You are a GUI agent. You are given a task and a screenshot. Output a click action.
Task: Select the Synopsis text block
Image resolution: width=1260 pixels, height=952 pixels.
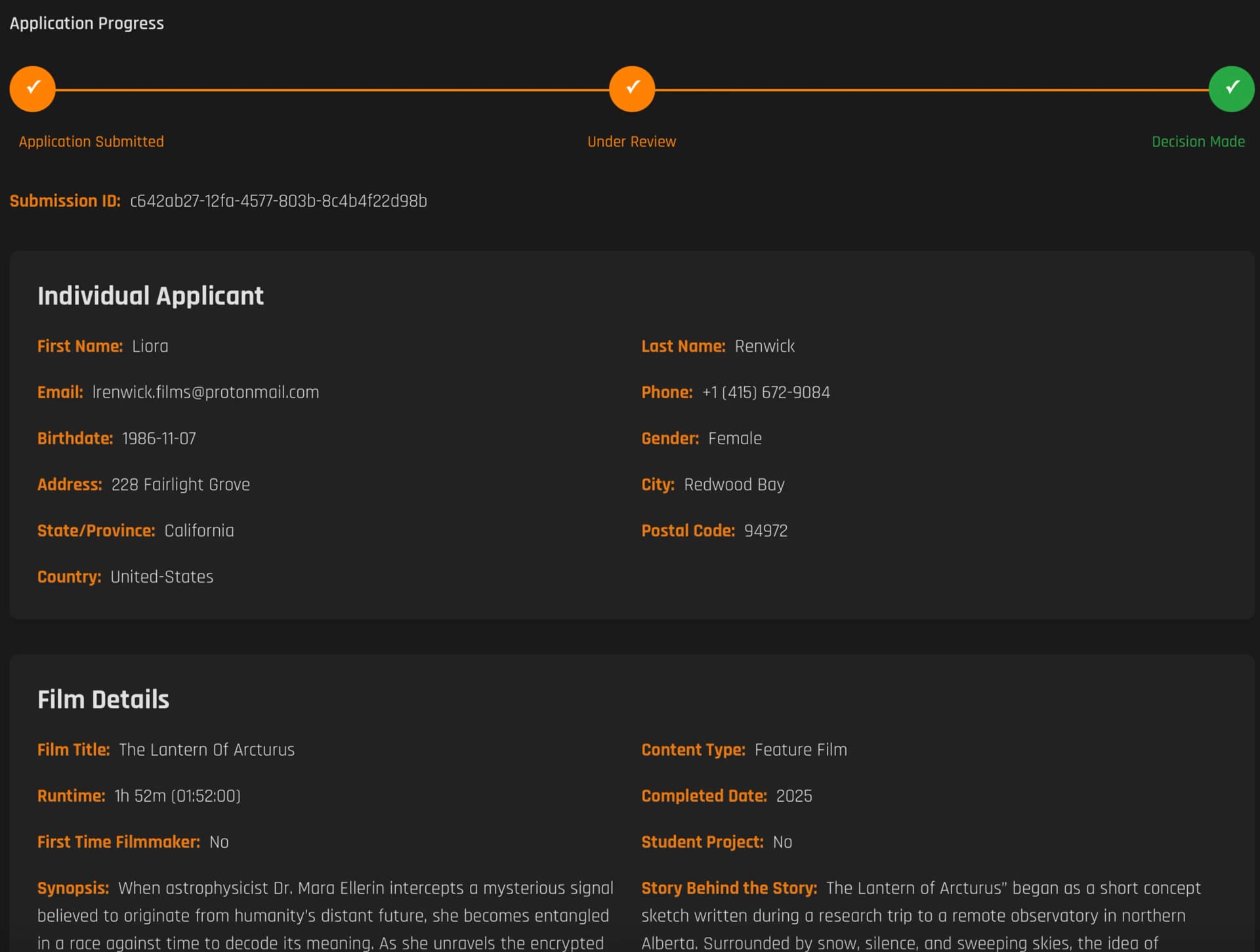point(326,915)
